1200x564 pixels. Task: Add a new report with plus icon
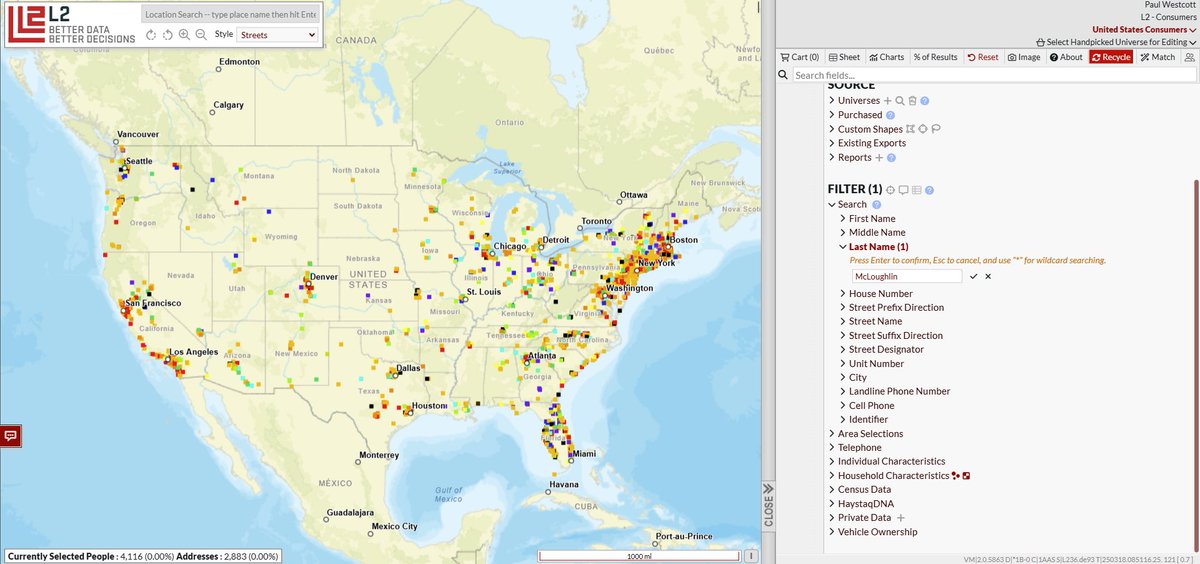[879, 157]
